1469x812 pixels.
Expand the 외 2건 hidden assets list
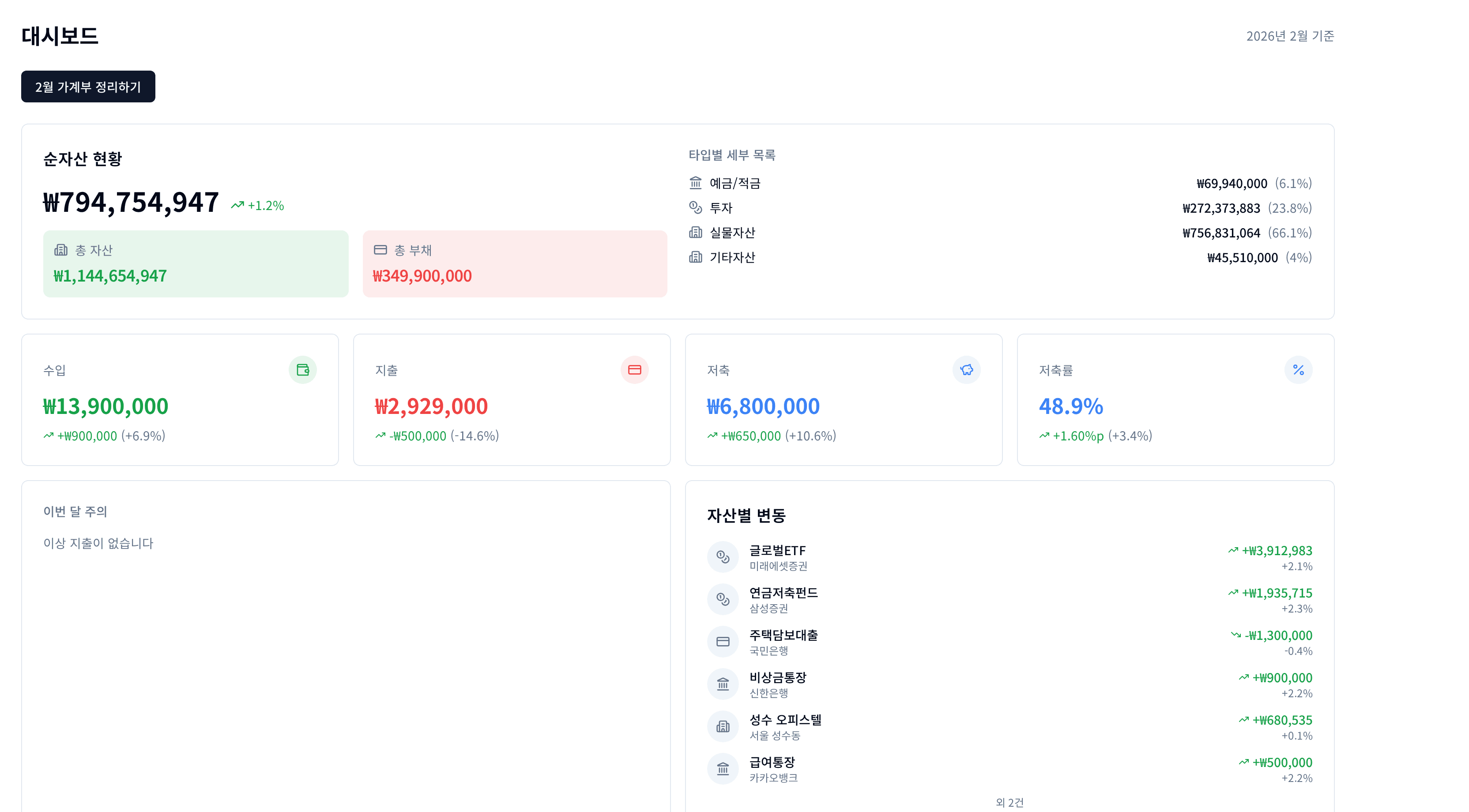pyautogui.click(x=1009, y=802)
